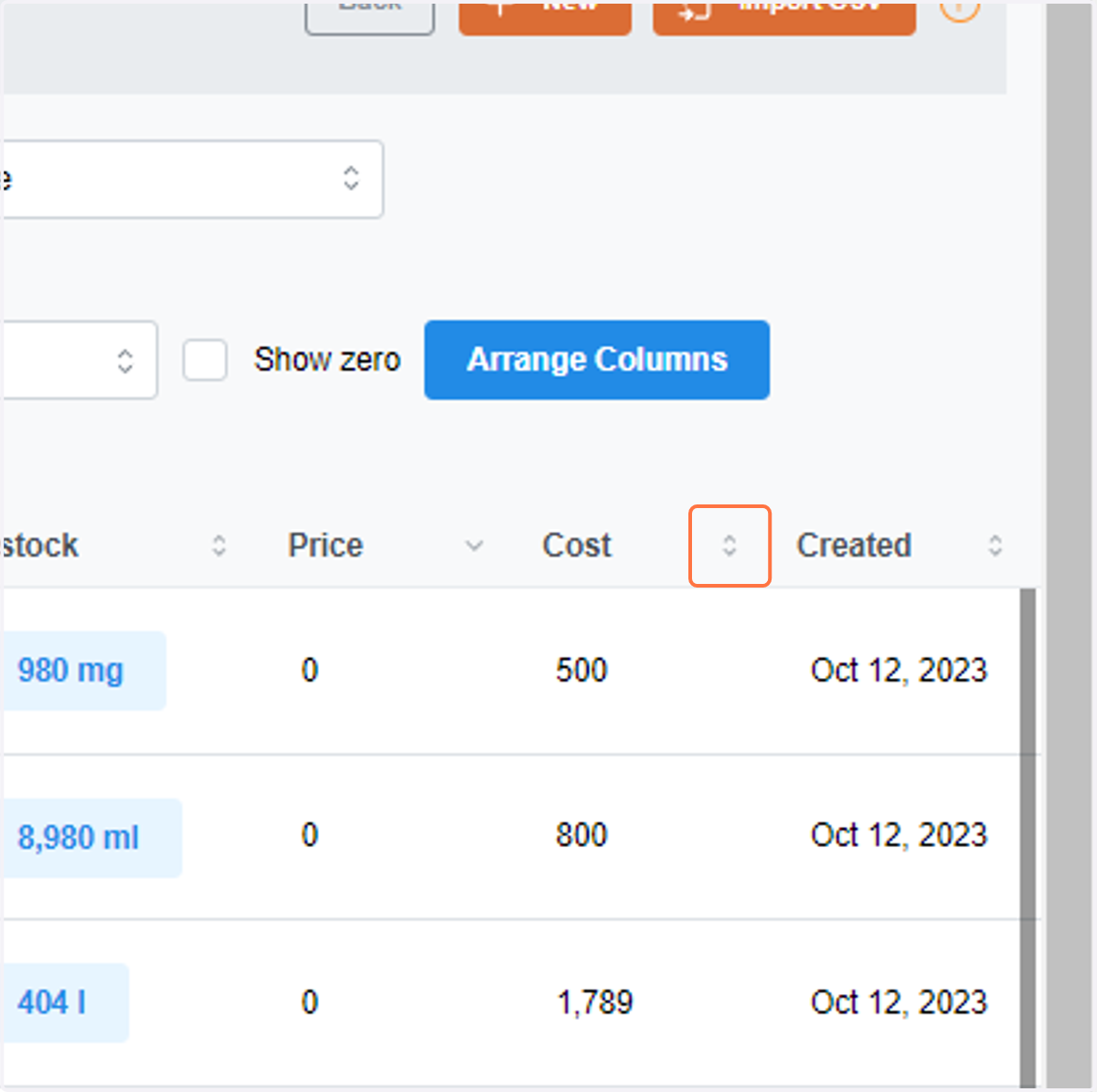Click the created date in the 1,789 cost row

pyautogui.click(x=899, y=1002)
